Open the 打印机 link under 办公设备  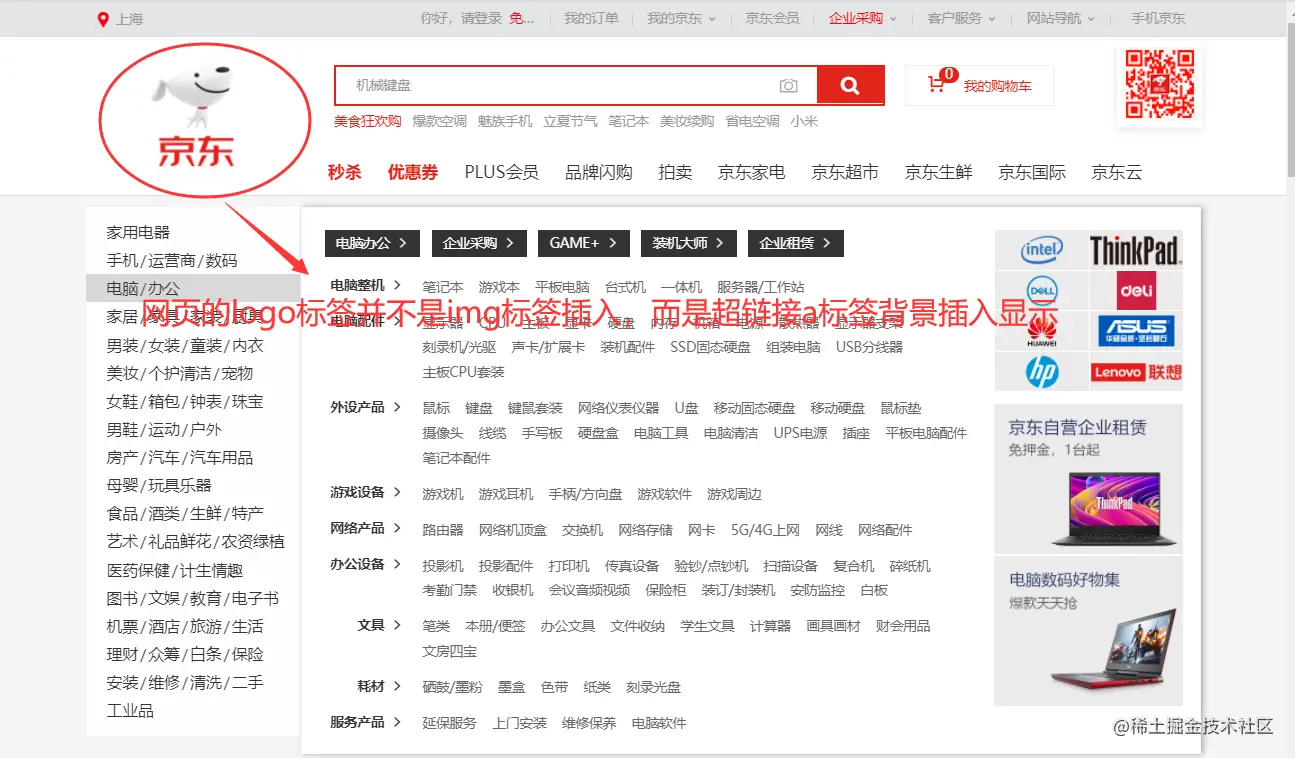569,566
